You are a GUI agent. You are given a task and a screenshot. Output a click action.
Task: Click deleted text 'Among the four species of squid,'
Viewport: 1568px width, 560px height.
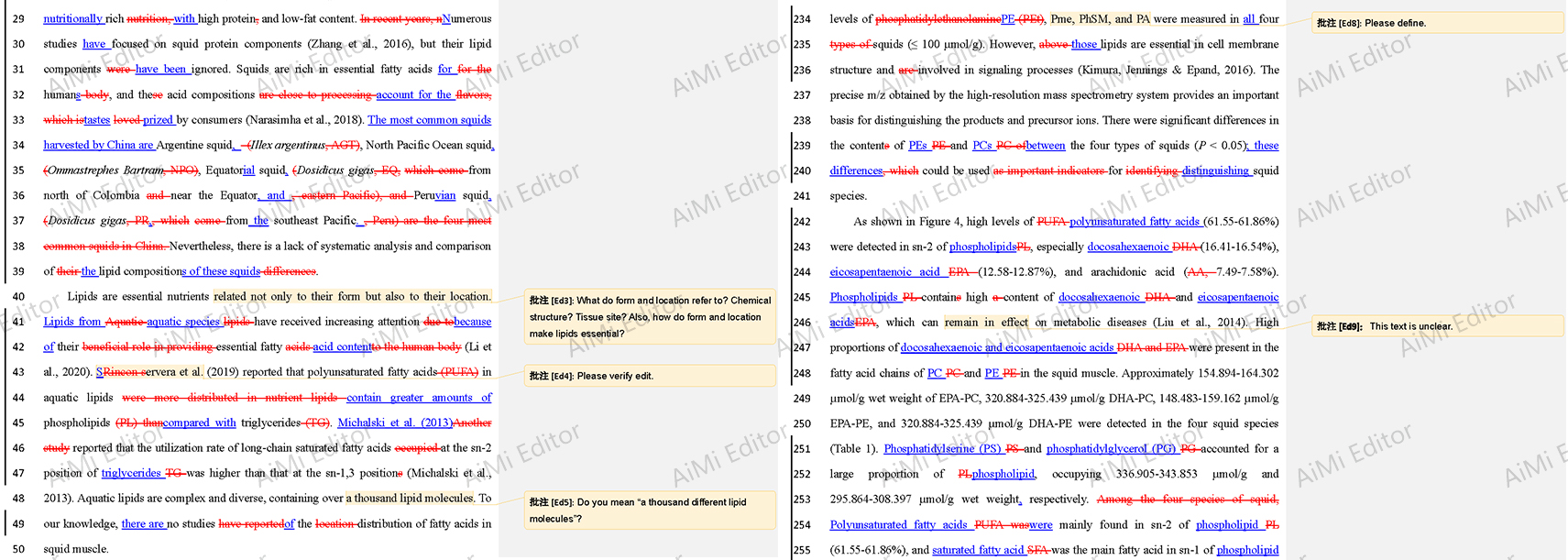pyautogui.click(x=1188, y=500)
